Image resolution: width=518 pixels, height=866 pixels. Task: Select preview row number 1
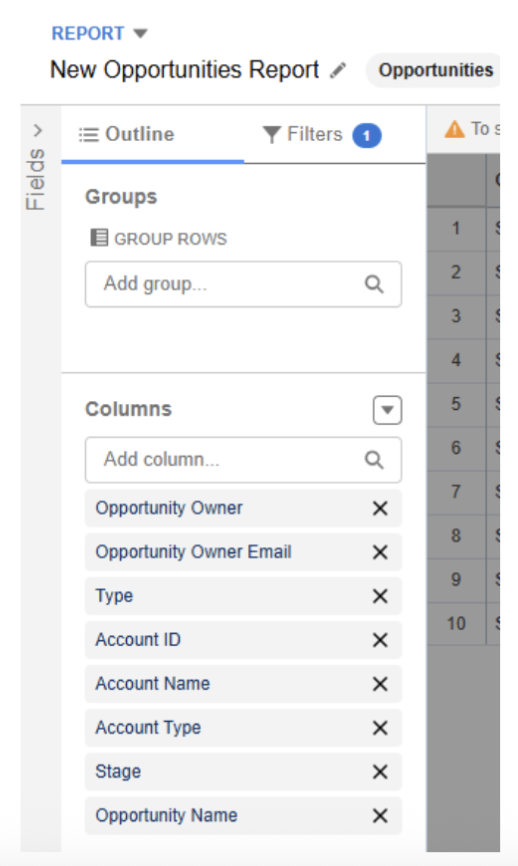tap(456, 228)
